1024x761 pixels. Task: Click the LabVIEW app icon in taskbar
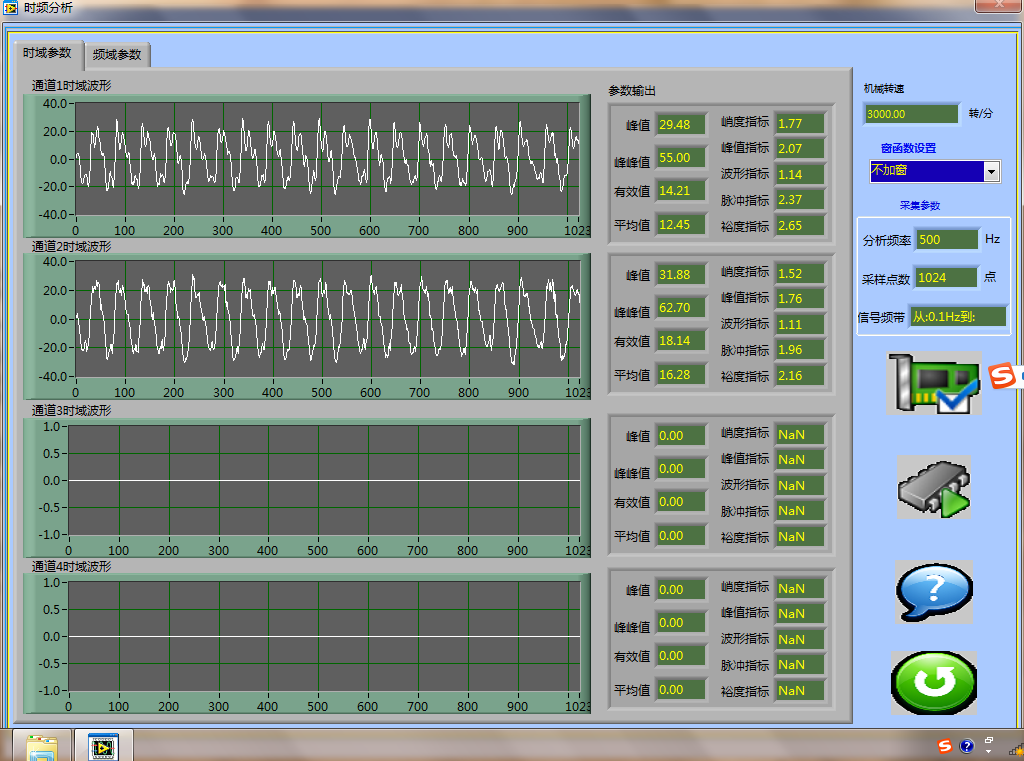point(103,746)
